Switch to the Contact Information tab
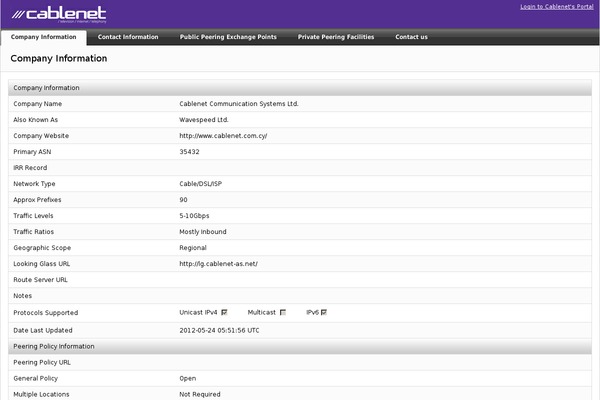 point(128,37)
